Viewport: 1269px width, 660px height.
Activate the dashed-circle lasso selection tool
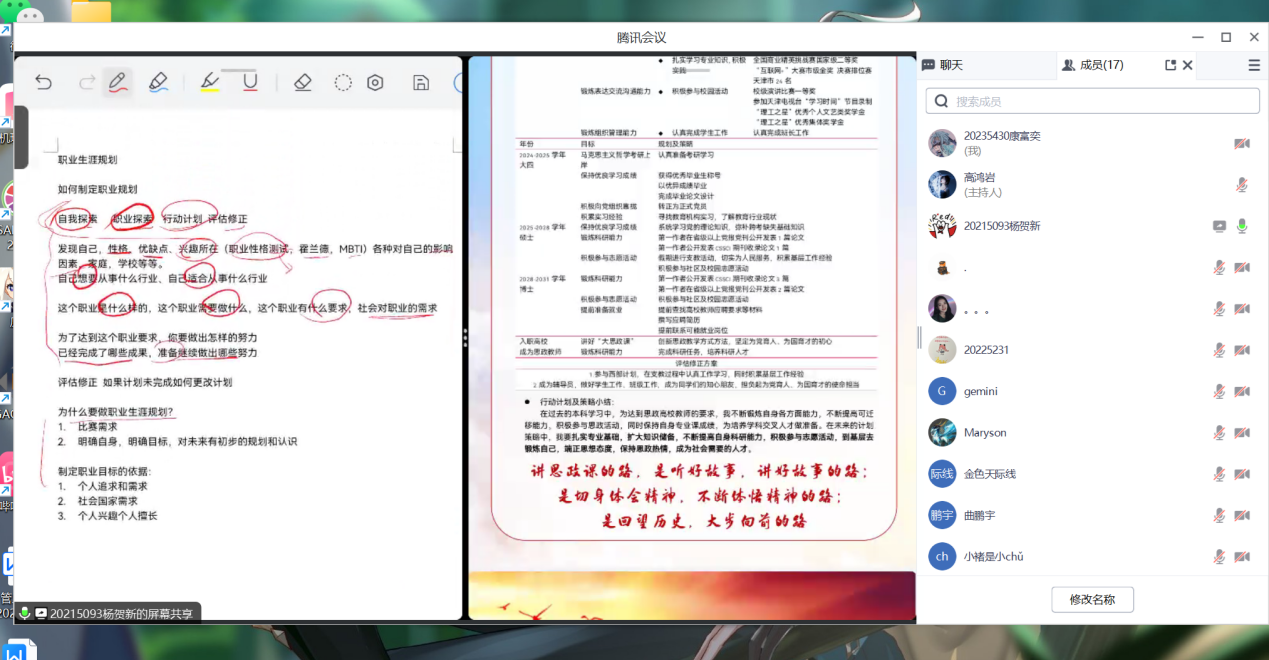tap(343, 82)
